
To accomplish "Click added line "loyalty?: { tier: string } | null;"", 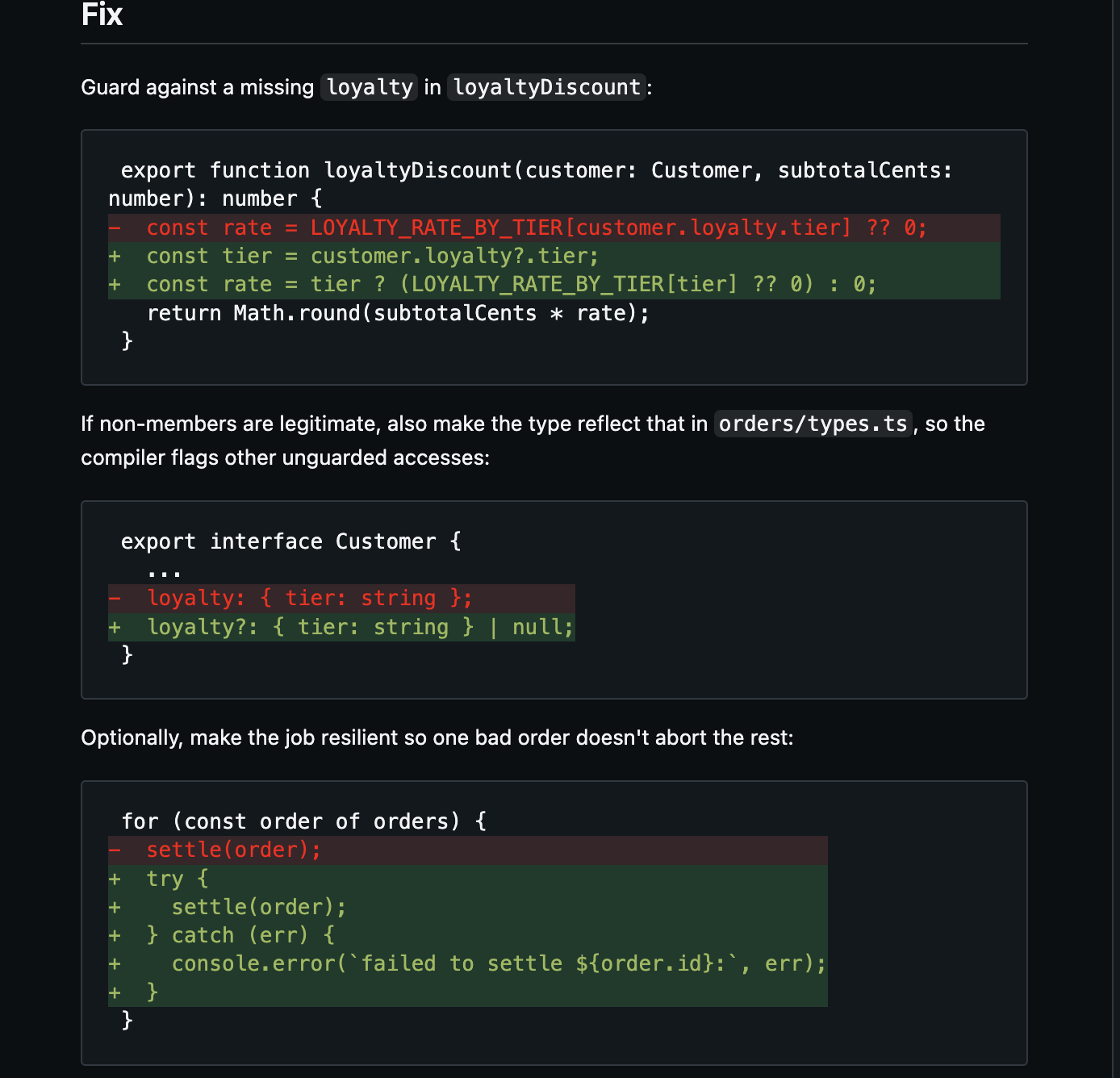I will pos(341,627).
